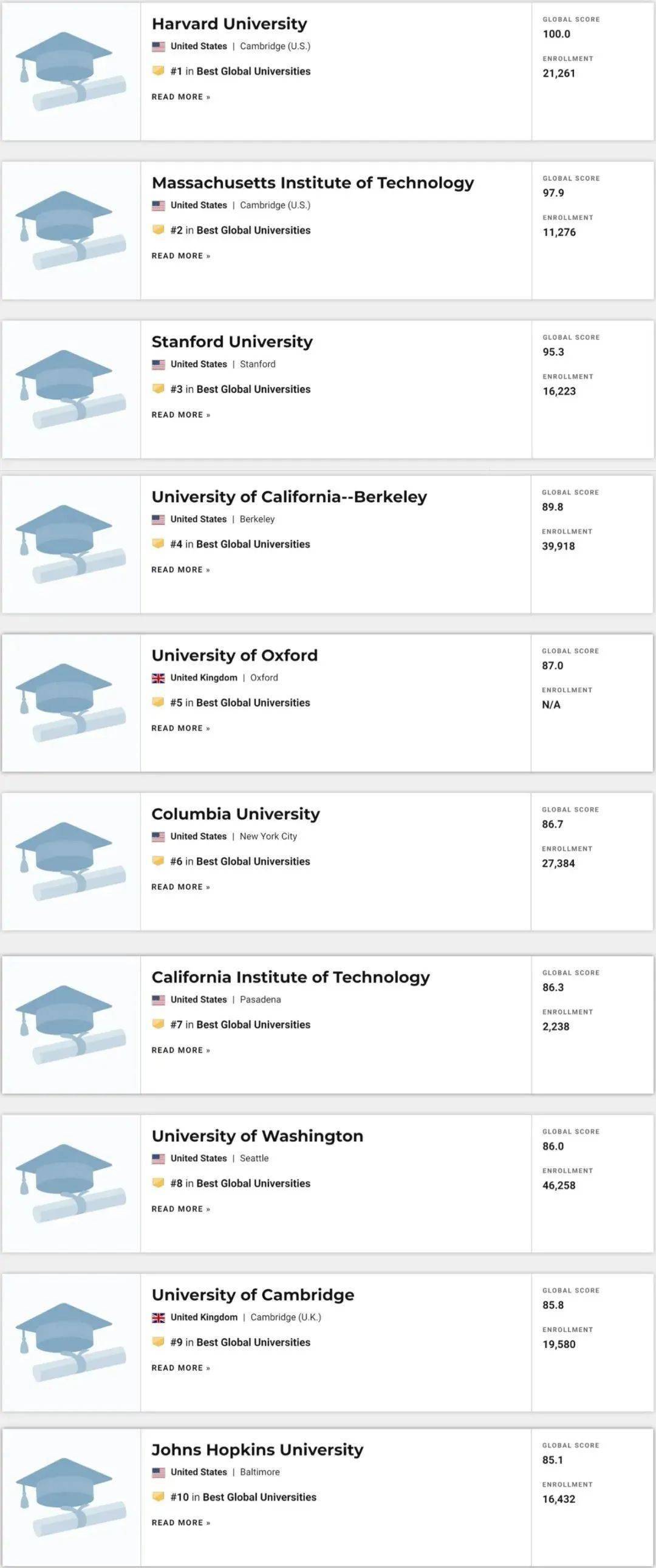Click the UK flag icon under University of Oxford
The image size is (656, 1568).
[x=159, y=678]
